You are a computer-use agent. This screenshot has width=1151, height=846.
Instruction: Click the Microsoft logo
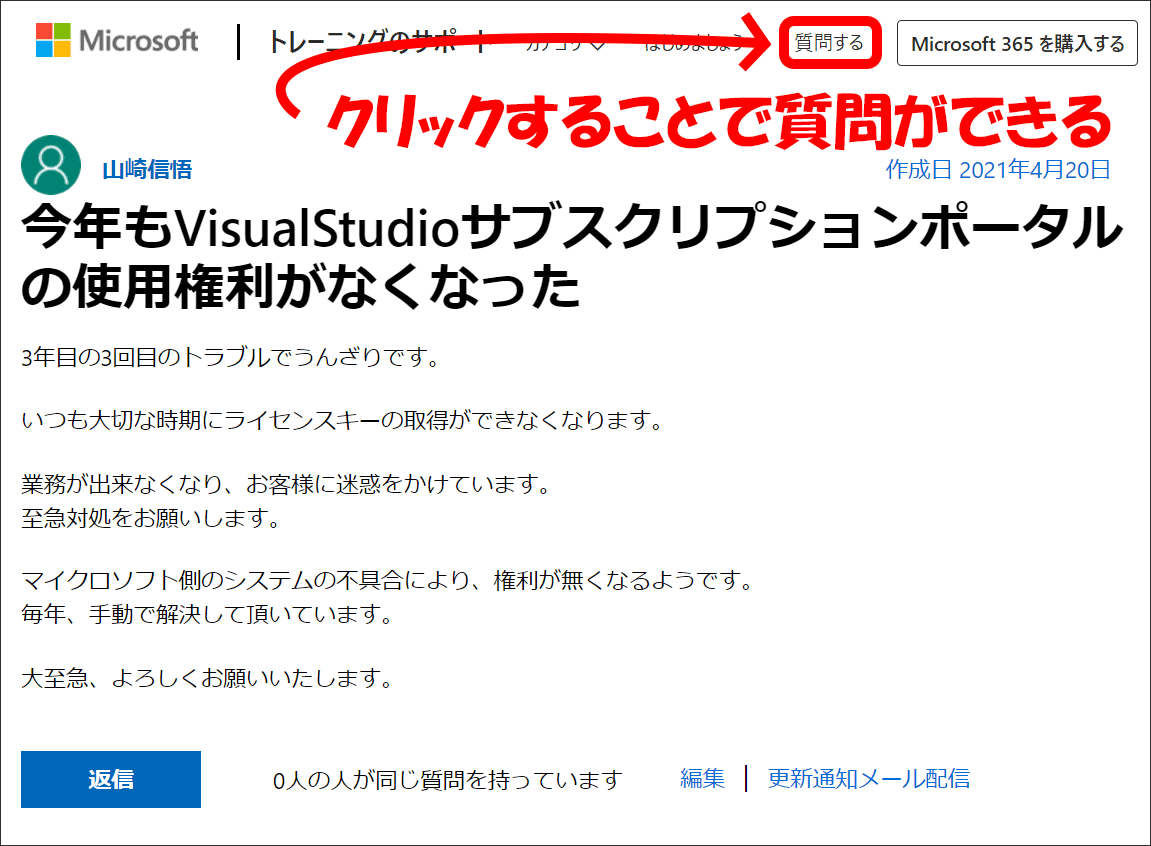click(117, 40)
